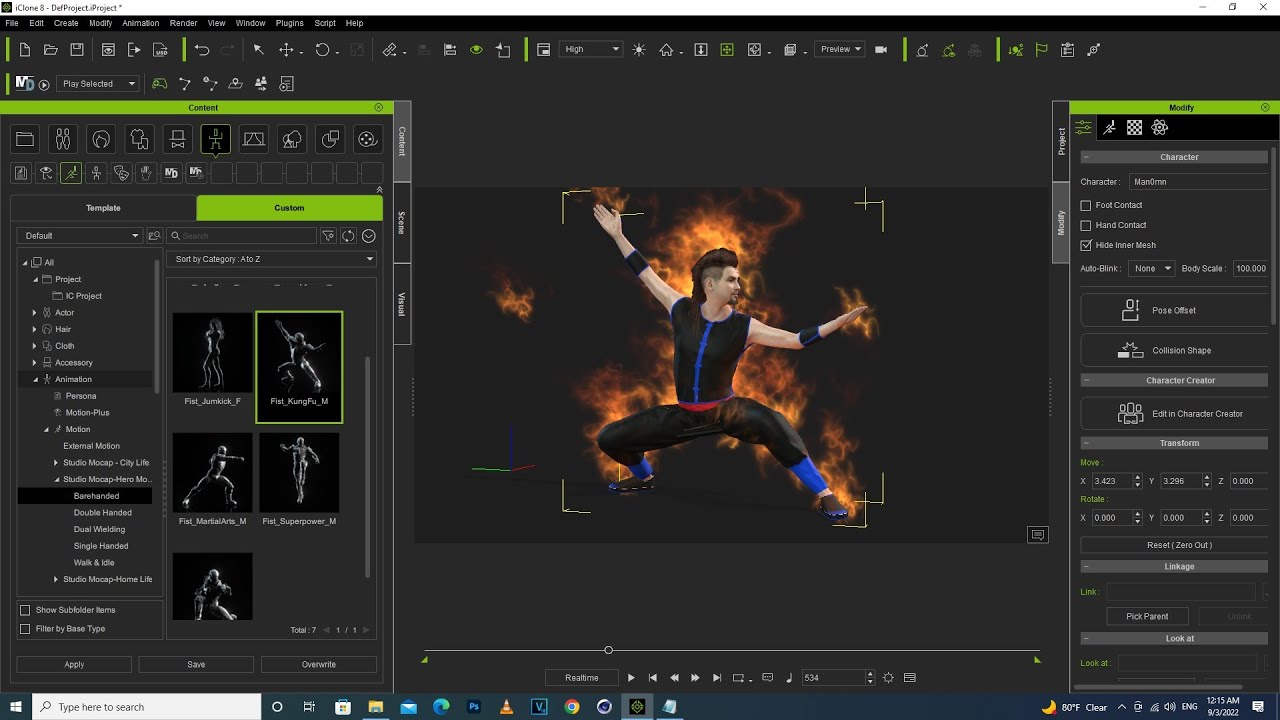The image size is (1280, 720).
Task: Enable the Hand Contact checkbox
Action: tap(1086, 225)
